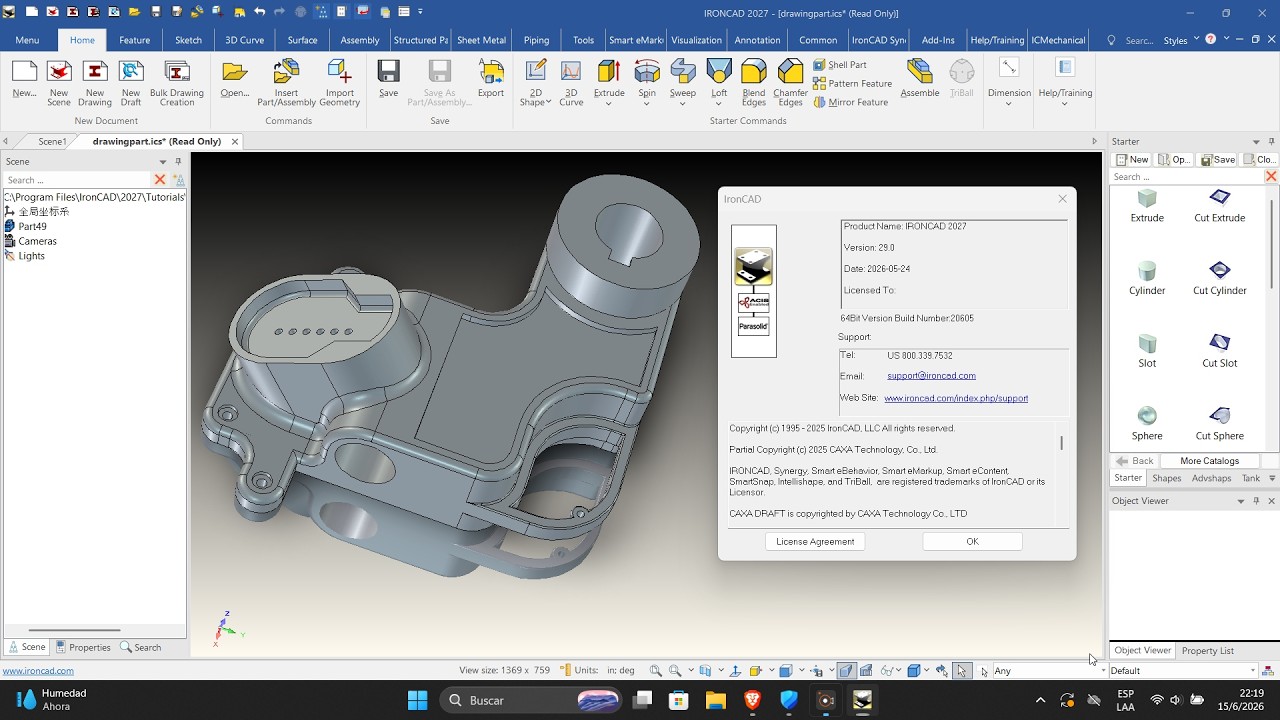Click the New Drawing icon

pos(95,72)
